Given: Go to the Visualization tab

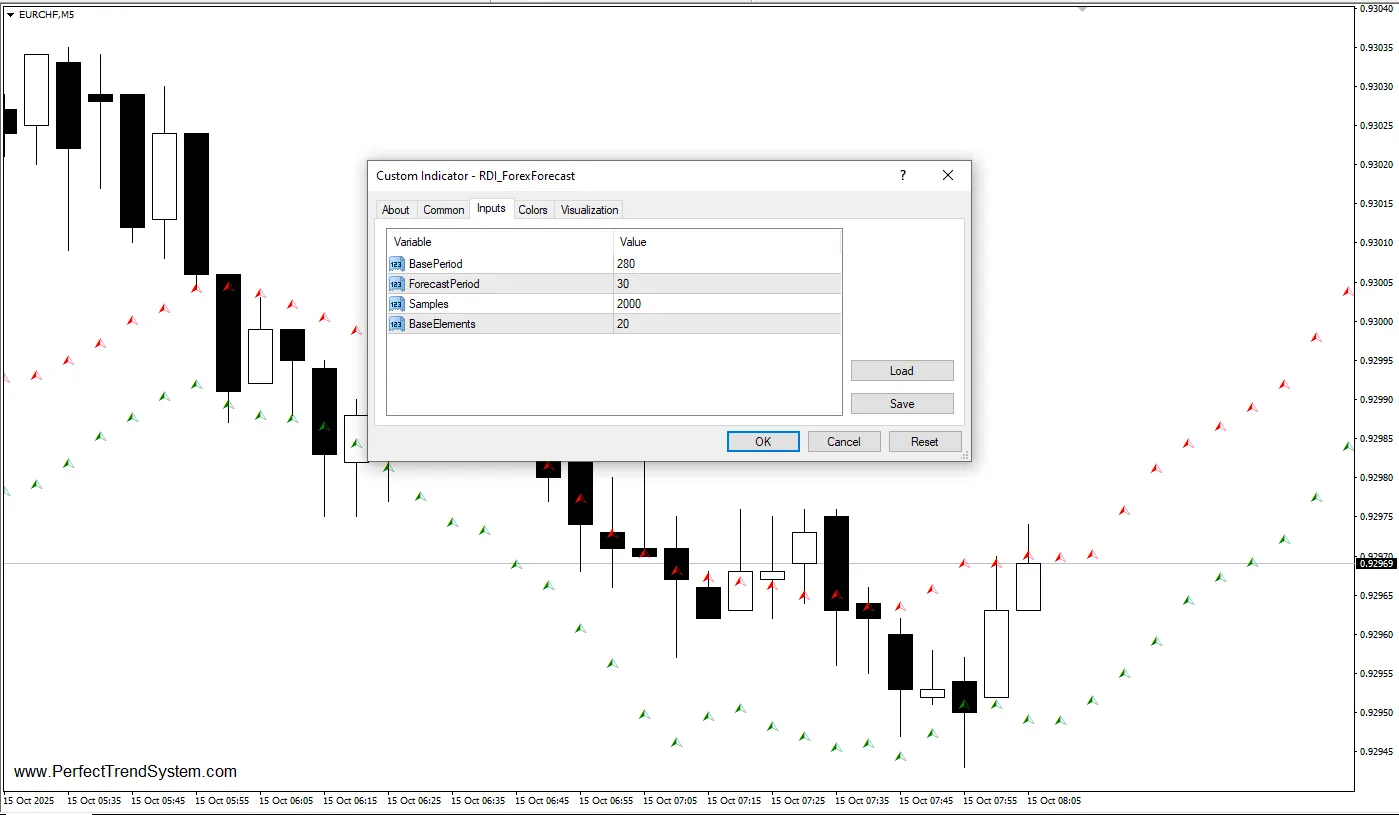Looking at the screenshot, I should click(589, 210).
